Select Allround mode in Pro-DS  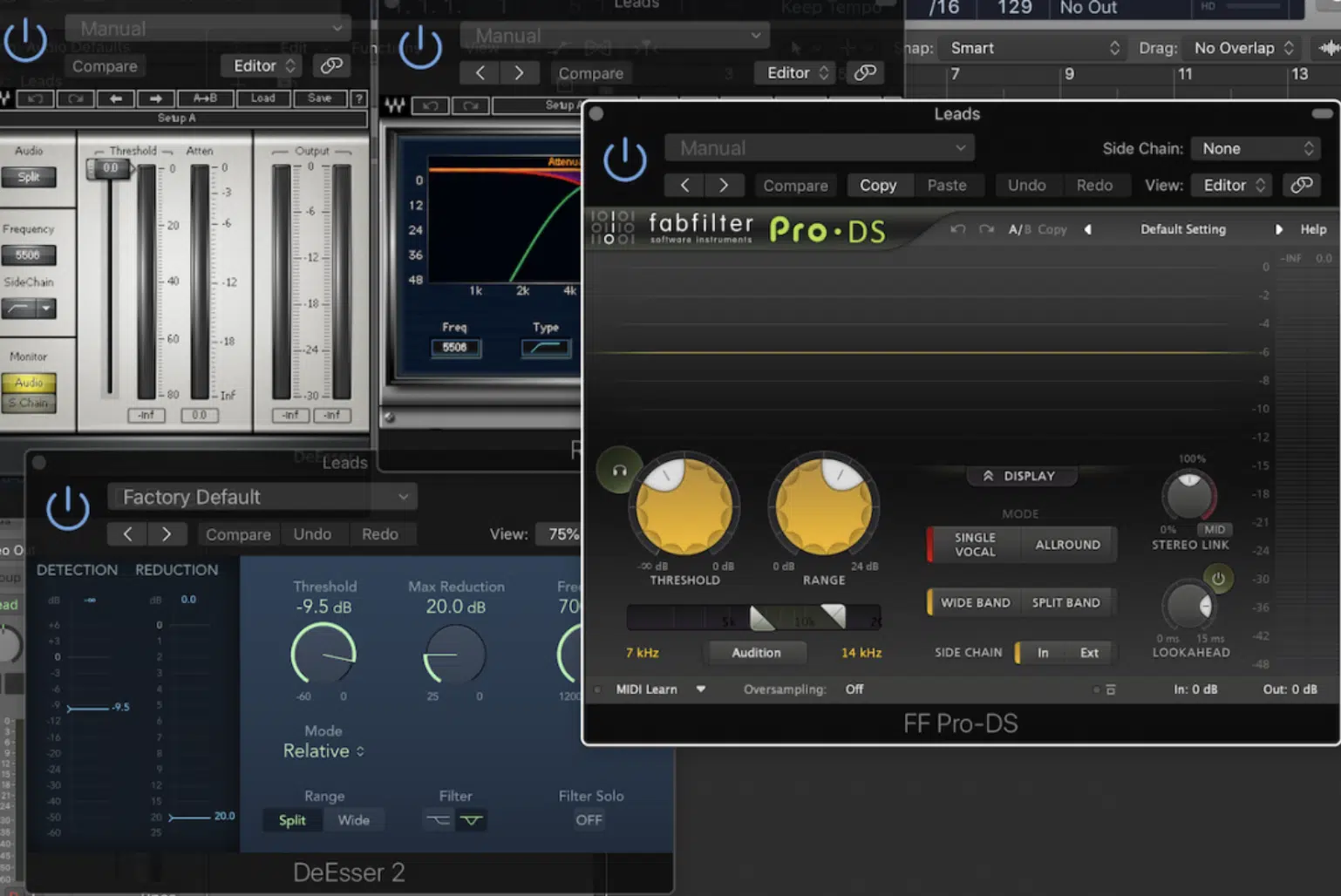1068,545
